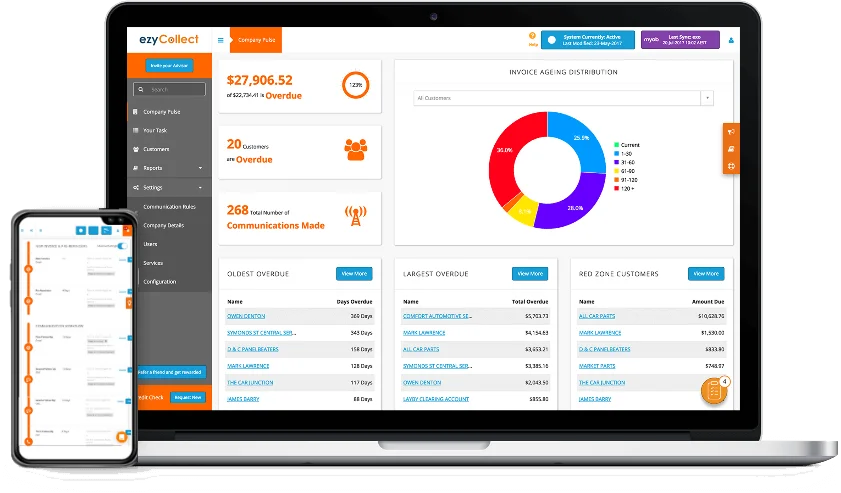Image resolution: width=841 pixels, height=493 pixels.
Task: Click the Customers sidebar people icon
Action: [x=136, y=149]
